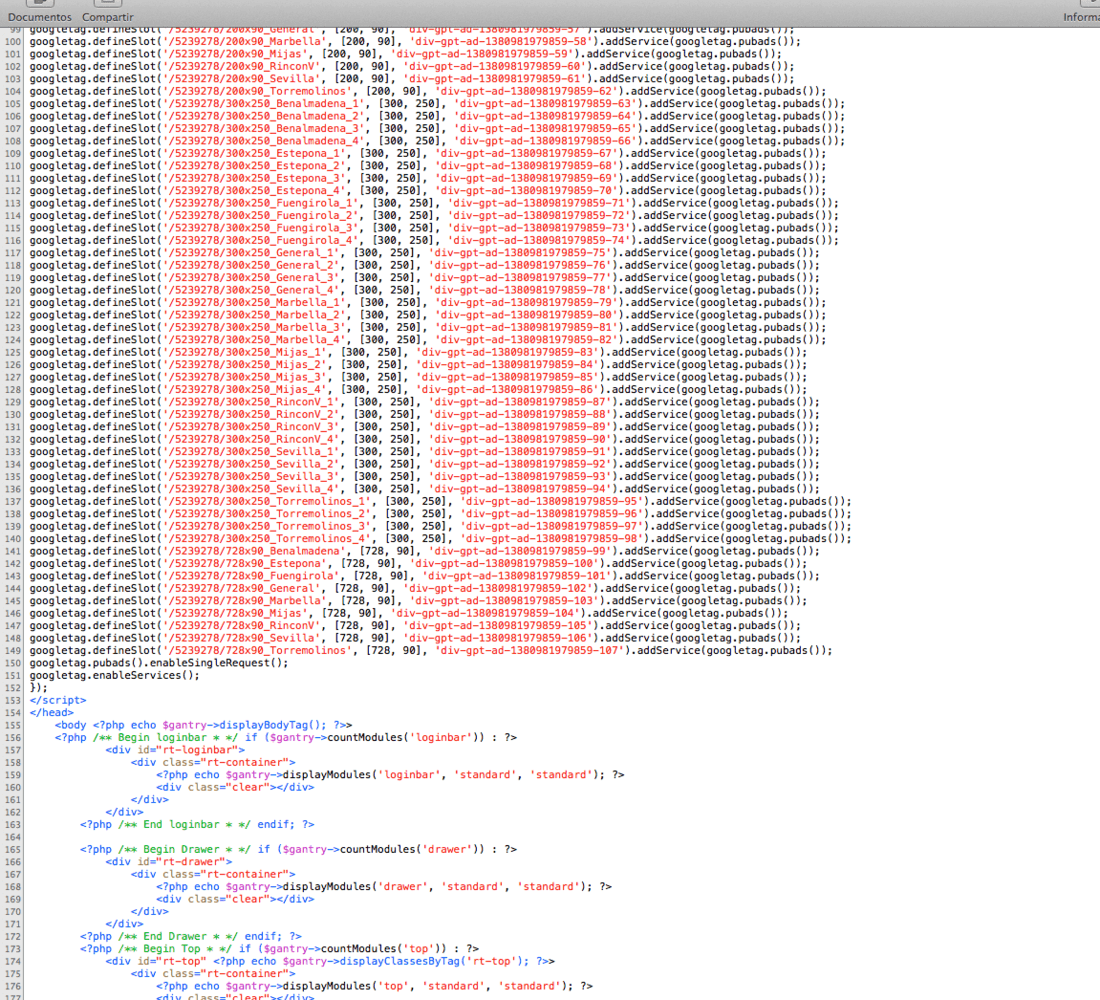
Task: Click the '/5239278/200x90_RinconV' string
Action: point(243,67)
